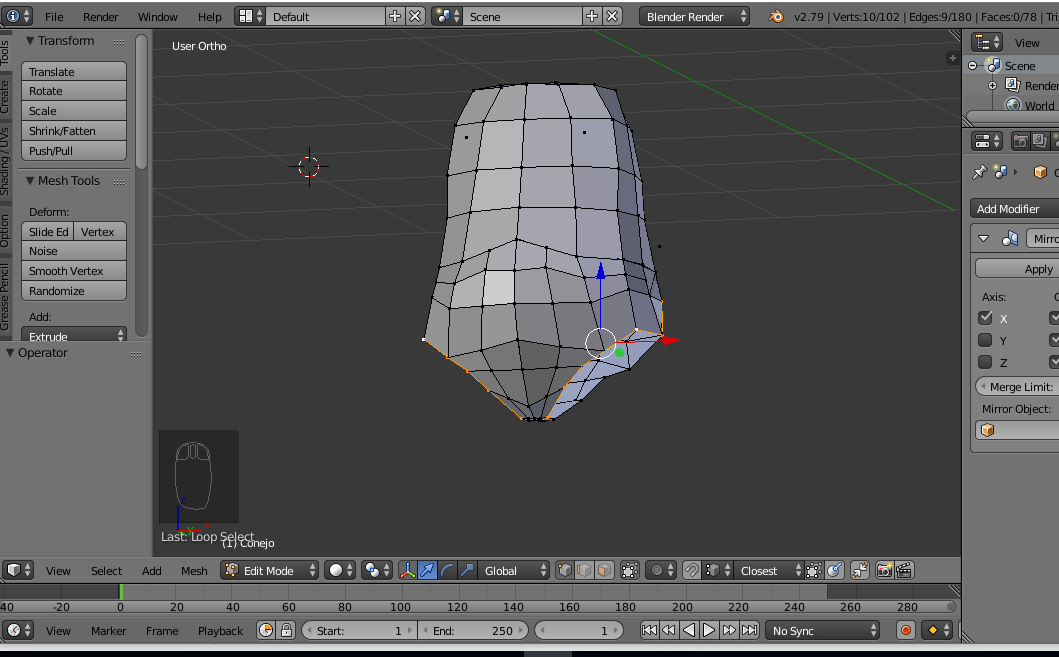Switch to edge select mode
Screen dimensions: 1059x657
584,571
